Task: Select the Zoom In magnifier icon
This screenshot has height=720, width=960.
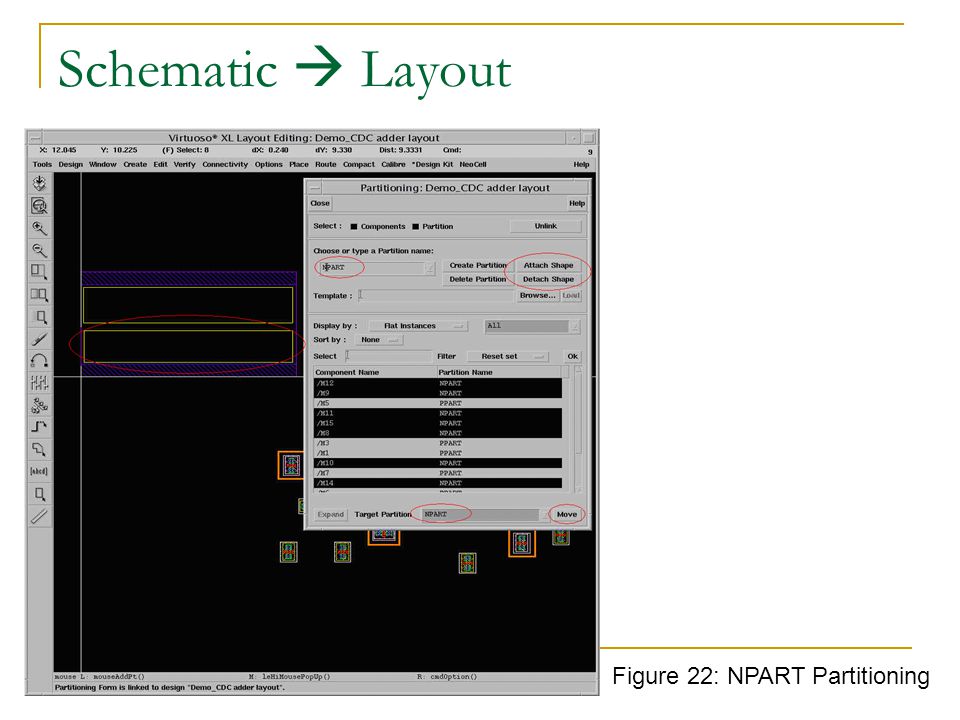Action: pyautogui.click(x=39, y=228)
